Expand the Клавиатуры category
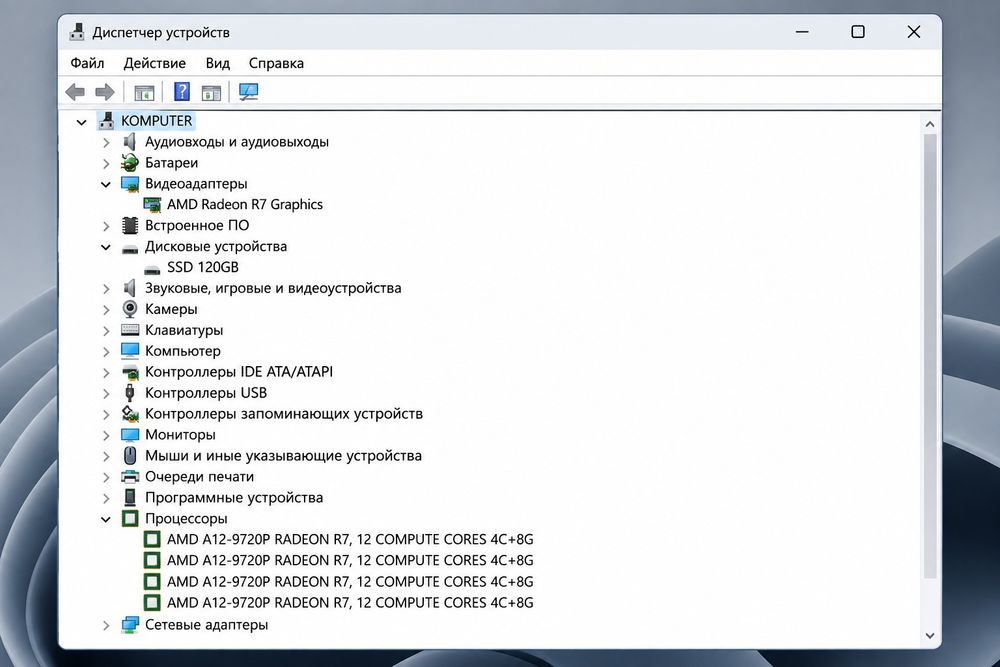1000x667 pixels. 106,331
